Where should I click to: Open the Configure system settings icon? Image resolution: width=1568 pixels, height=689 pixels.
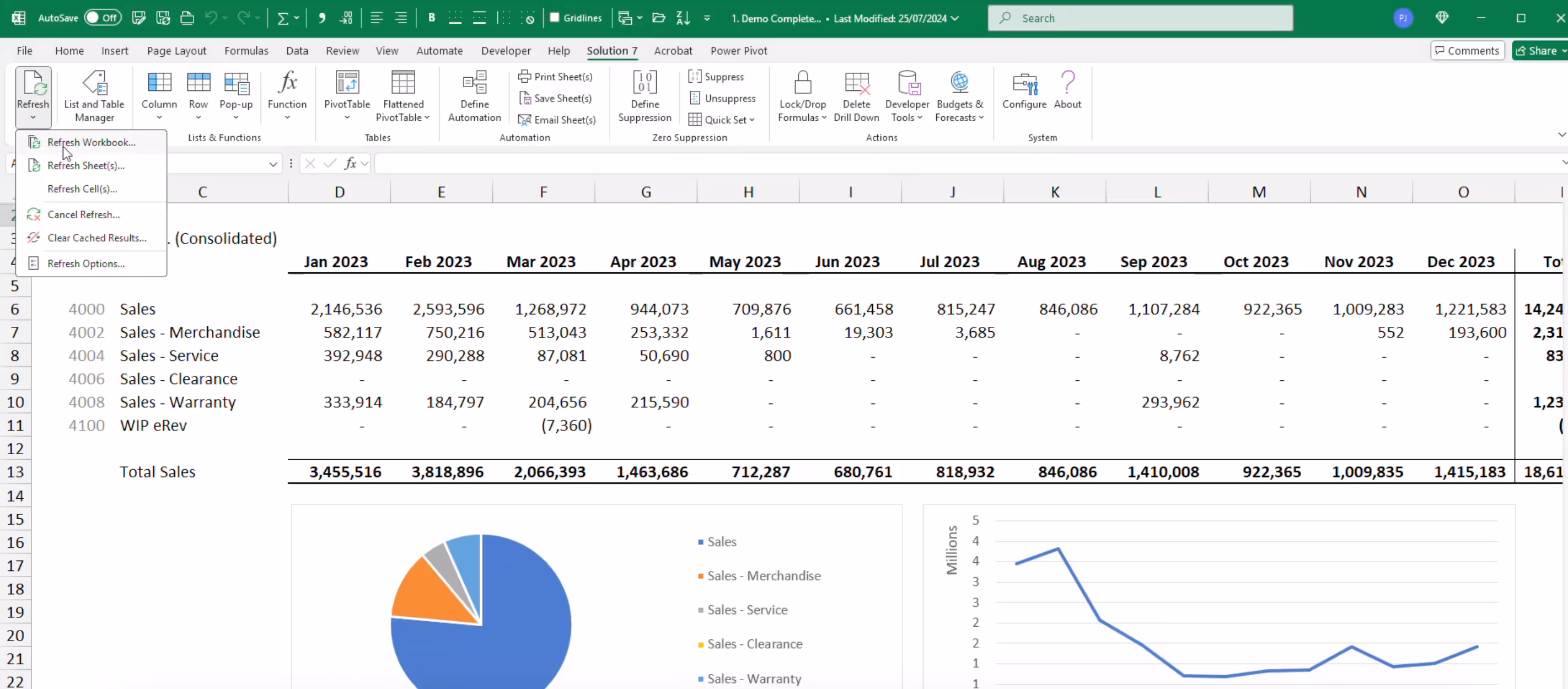1024,83
